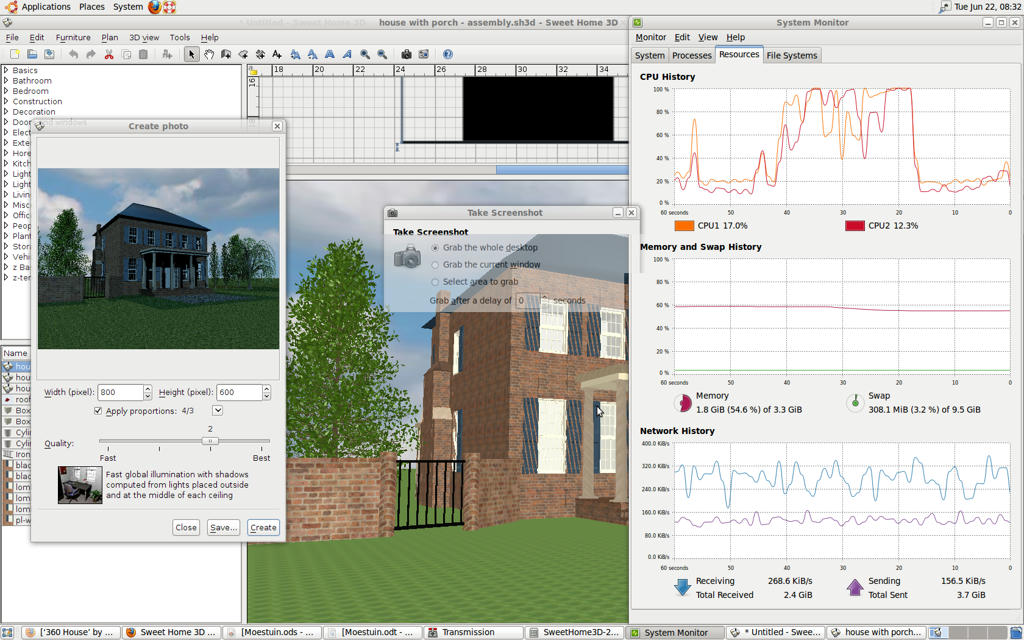Switch to the File Systems tab
The height and width of the screenshot is (640, 1024).
coord(792,56)
